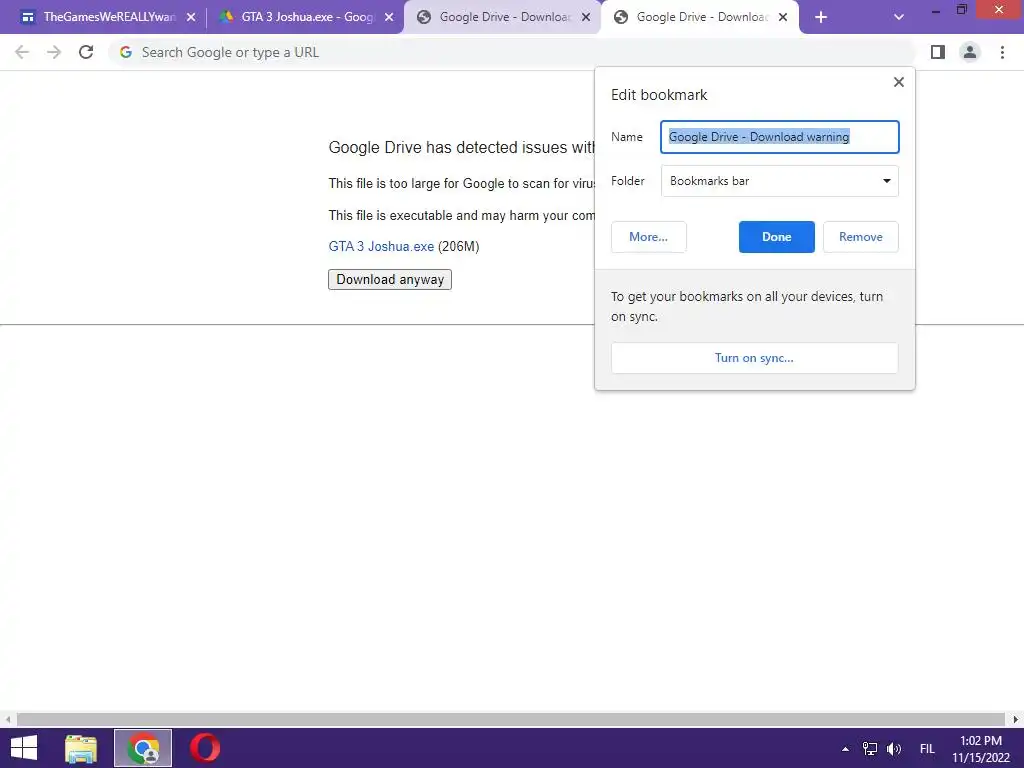
Task: Open the tab search chevron
Action: click(x=899, y=18)
